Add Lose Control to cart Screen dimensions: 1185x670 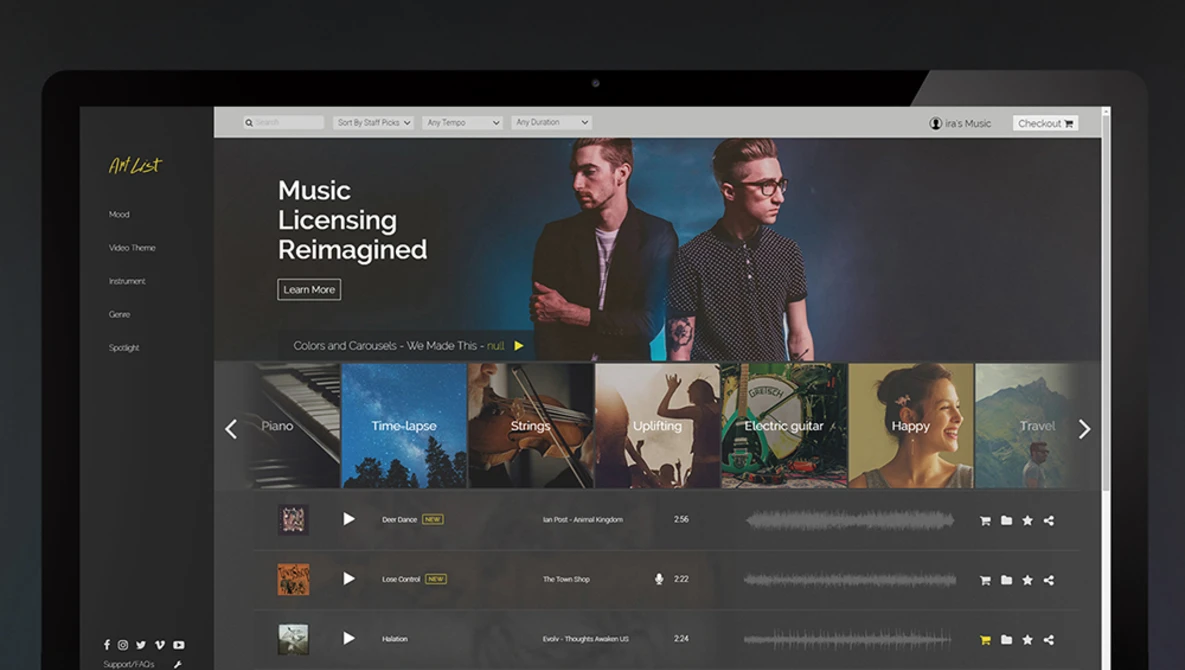pos(985,580)
